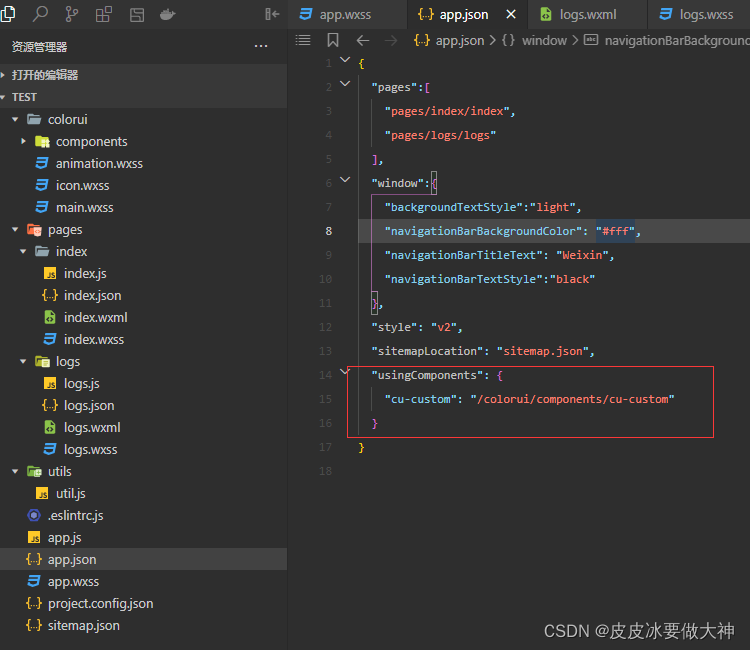Open index.wxml file
The image size is (750, 650).
click(x=96, y=318)
